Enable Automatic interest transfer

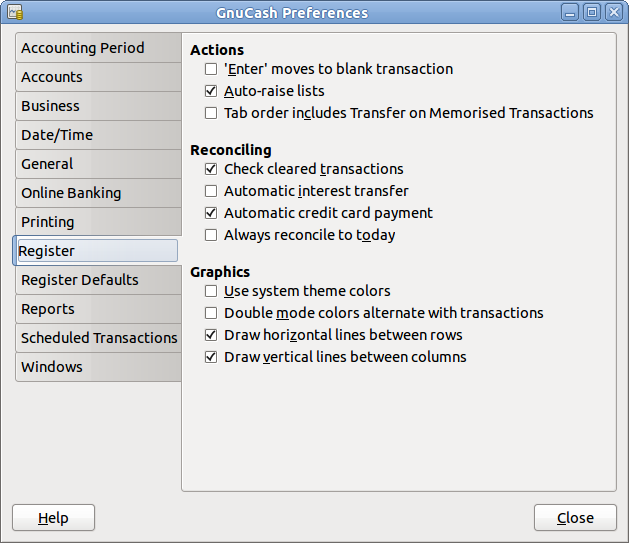[211, 191]
